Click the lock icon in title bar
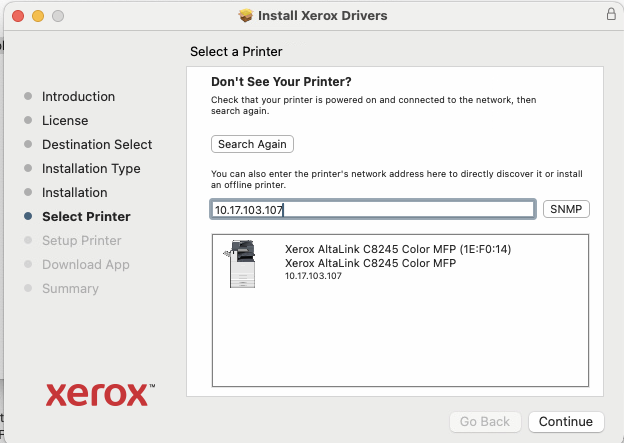This screenshot has width=624, height=443. point(611,14)
